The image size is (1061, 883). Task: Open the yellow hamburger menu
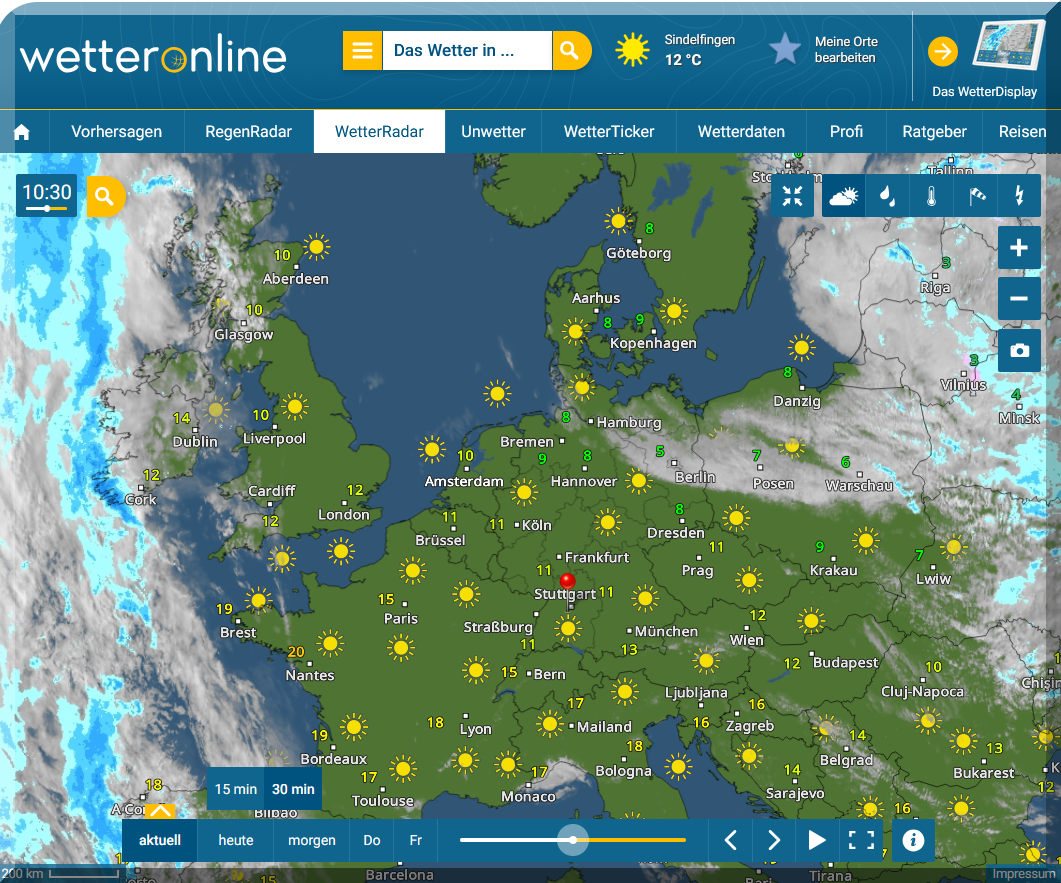[362, 50]
